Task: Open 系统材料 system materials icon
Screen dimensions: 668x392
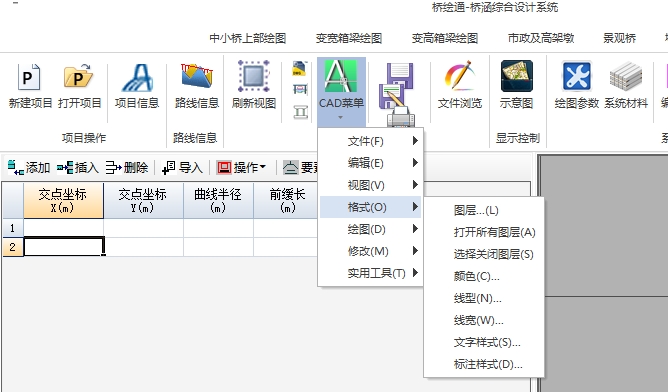Action: coord(625,77)
